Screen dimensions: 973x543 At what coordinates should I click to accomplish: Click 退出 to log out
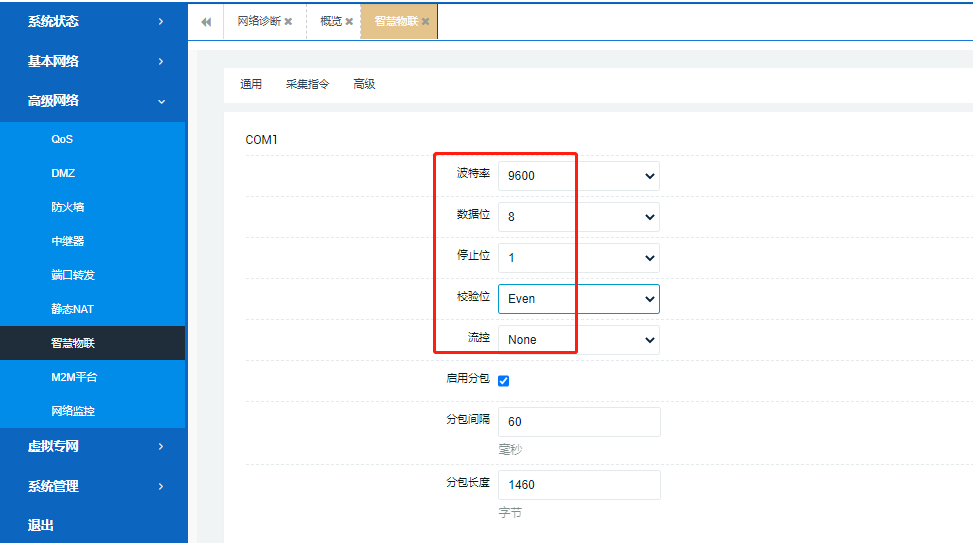[x=41, y=525]
